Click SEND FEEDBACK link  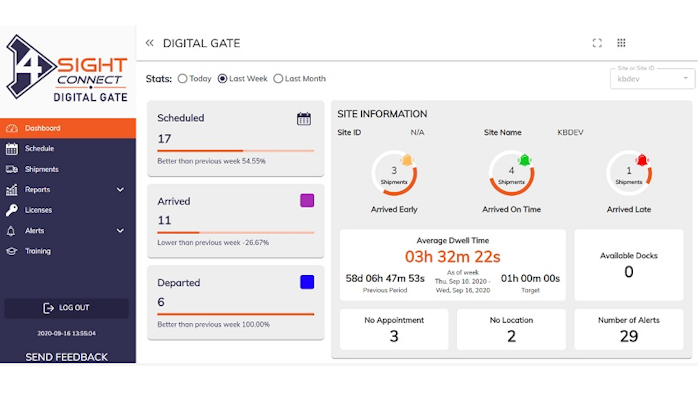pyautogui.click(x=67, y=357)
